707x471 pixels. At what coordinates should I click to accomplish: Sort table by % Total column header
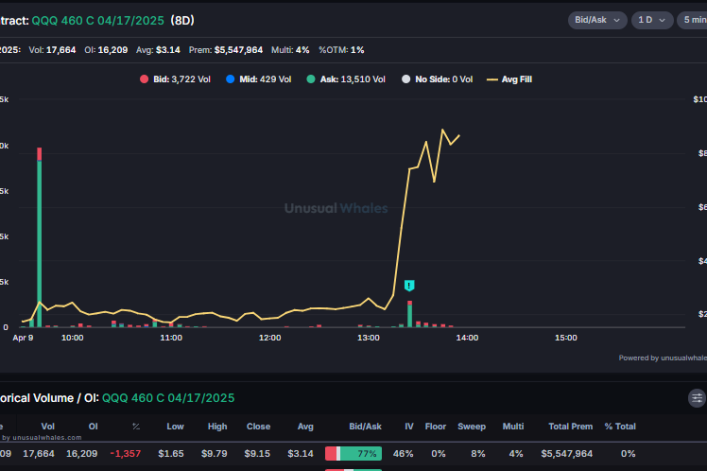point(620,426)
